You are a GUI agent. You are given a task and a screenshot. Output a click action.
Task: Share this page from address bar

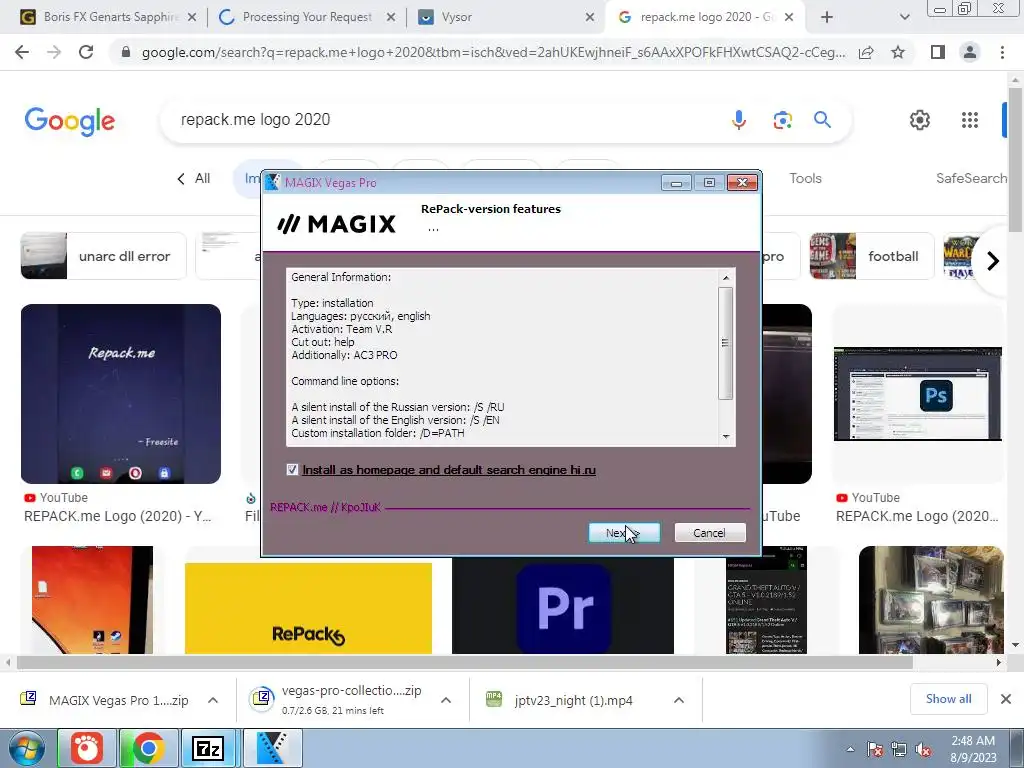click(x=866, y=52)
